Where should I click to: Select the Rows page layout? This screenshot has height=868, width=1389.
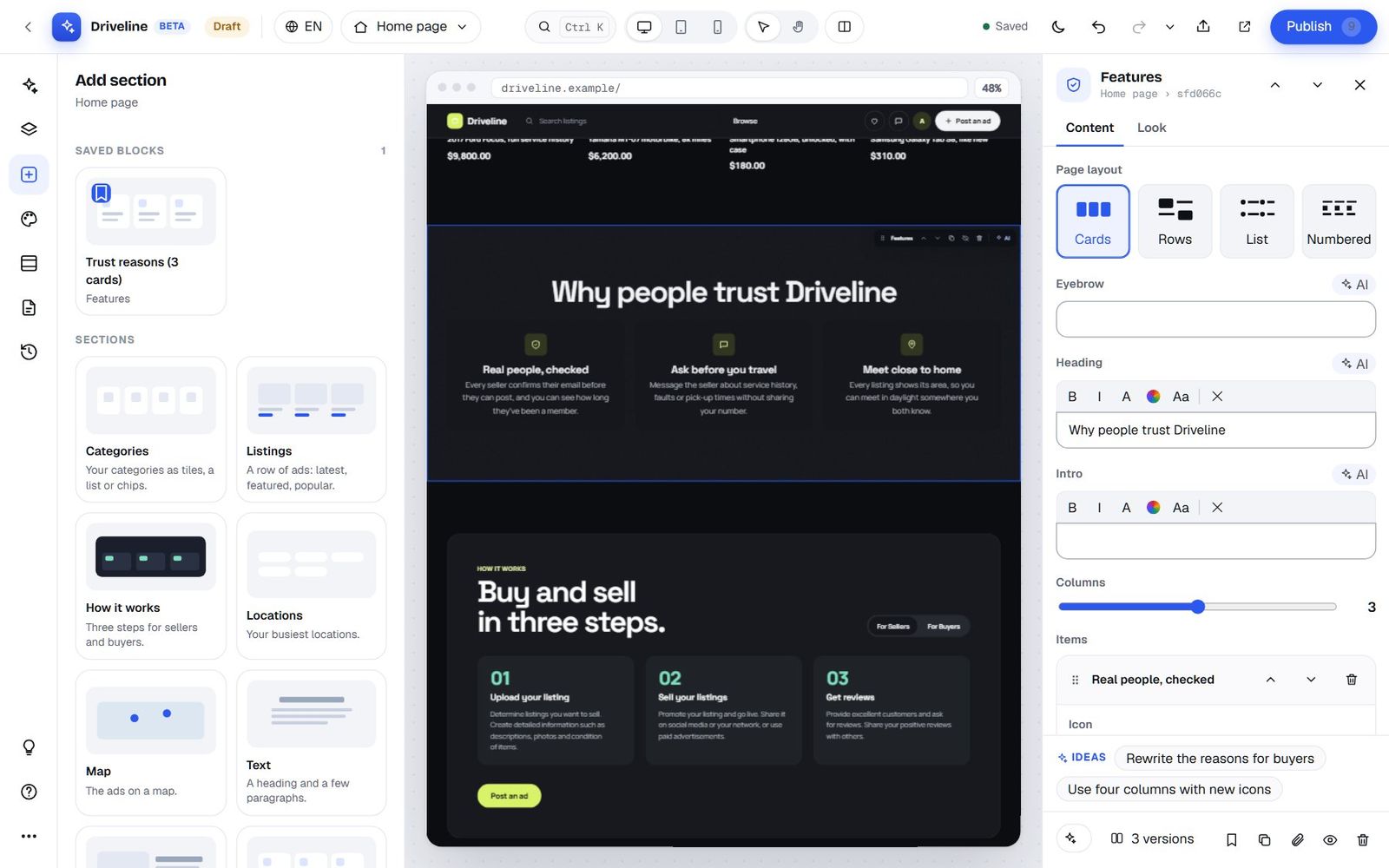coord(1175,221)
